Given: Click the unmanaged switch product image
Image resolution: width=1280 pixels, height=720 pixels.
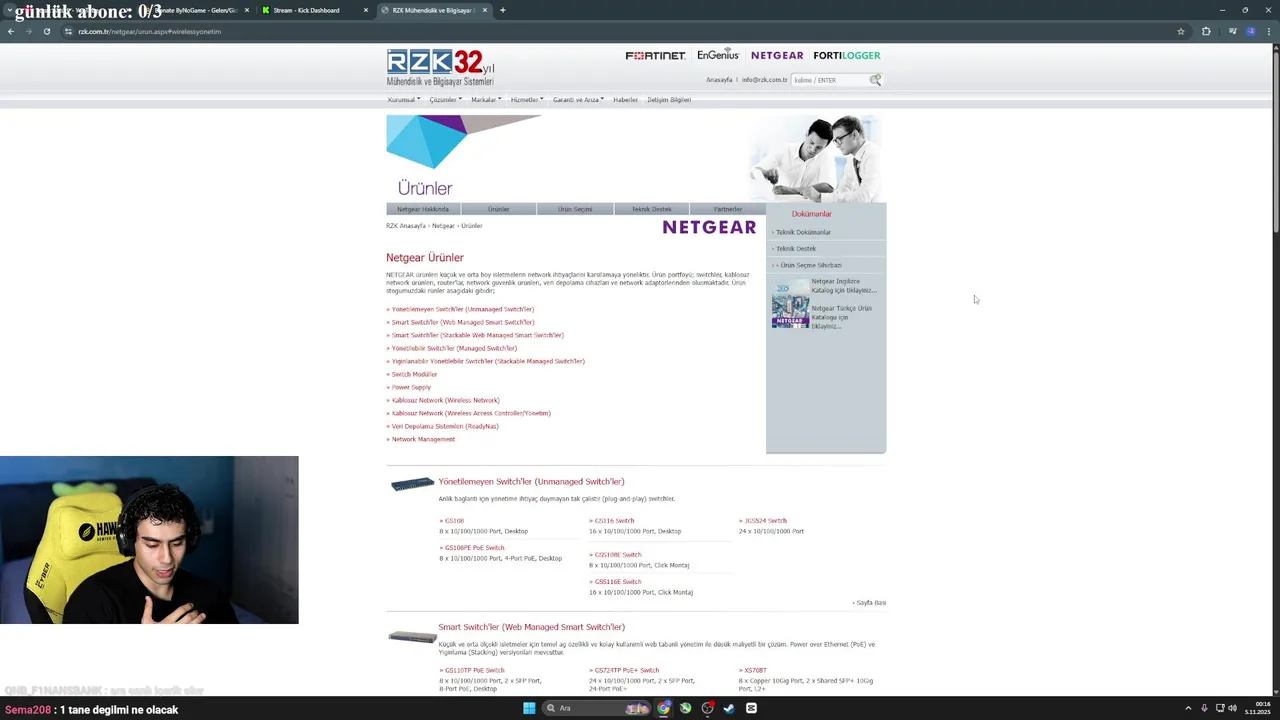Looking at the screenshot, I should (x=412, y=484).
